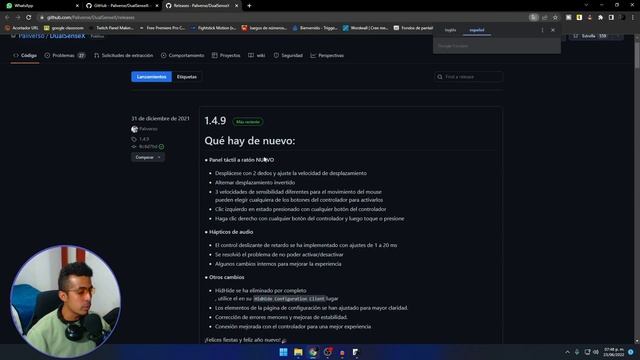Screen dimensions: 640x360
Task: Open the 1.4.9 tag link
Action: click(144, 139)
